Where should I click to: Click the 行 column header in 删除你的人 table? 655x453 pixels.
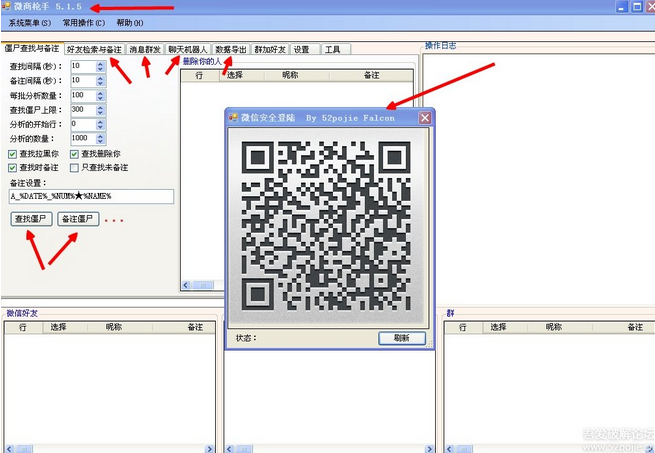[x=199, y=75]
